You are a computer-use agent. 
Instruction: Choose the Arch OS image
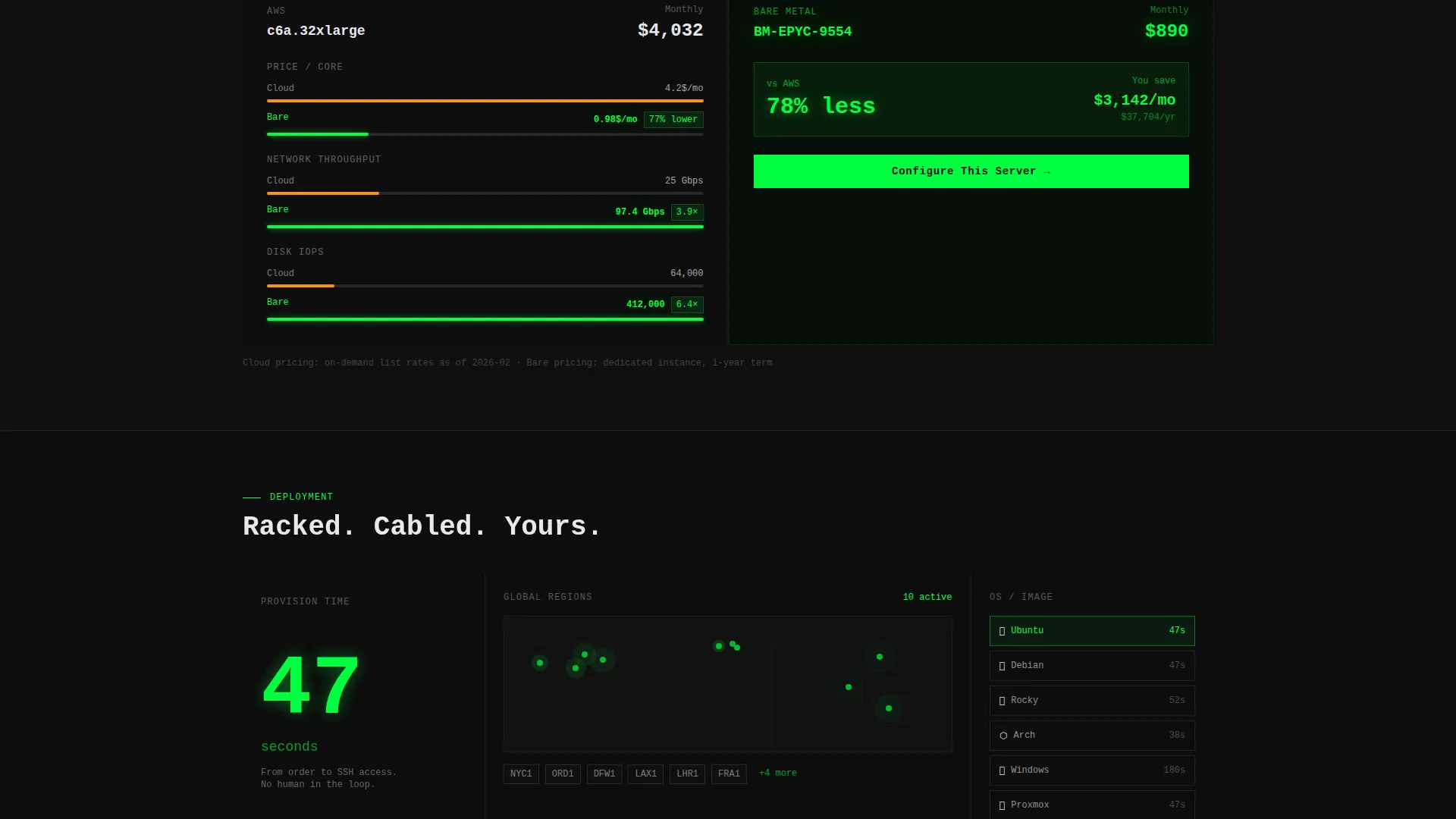[1092, 736]
